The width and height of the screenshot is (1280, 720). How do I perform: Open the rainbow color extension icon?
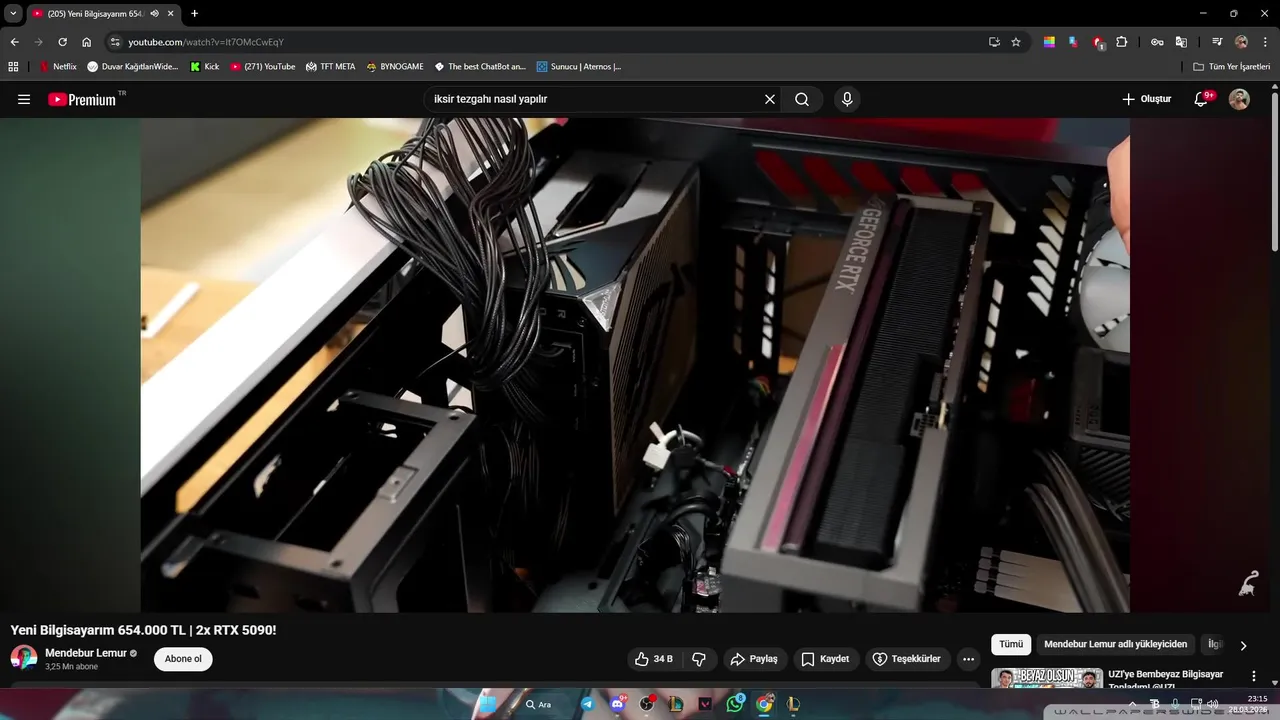[1049, 42]
